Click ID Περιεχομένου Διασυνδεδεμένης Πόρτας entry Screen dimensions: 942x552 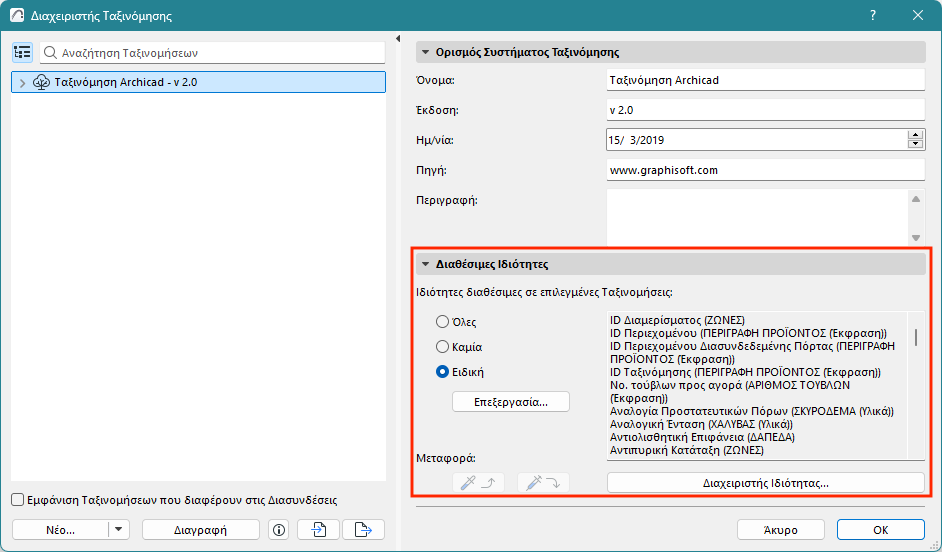[752, 353]
